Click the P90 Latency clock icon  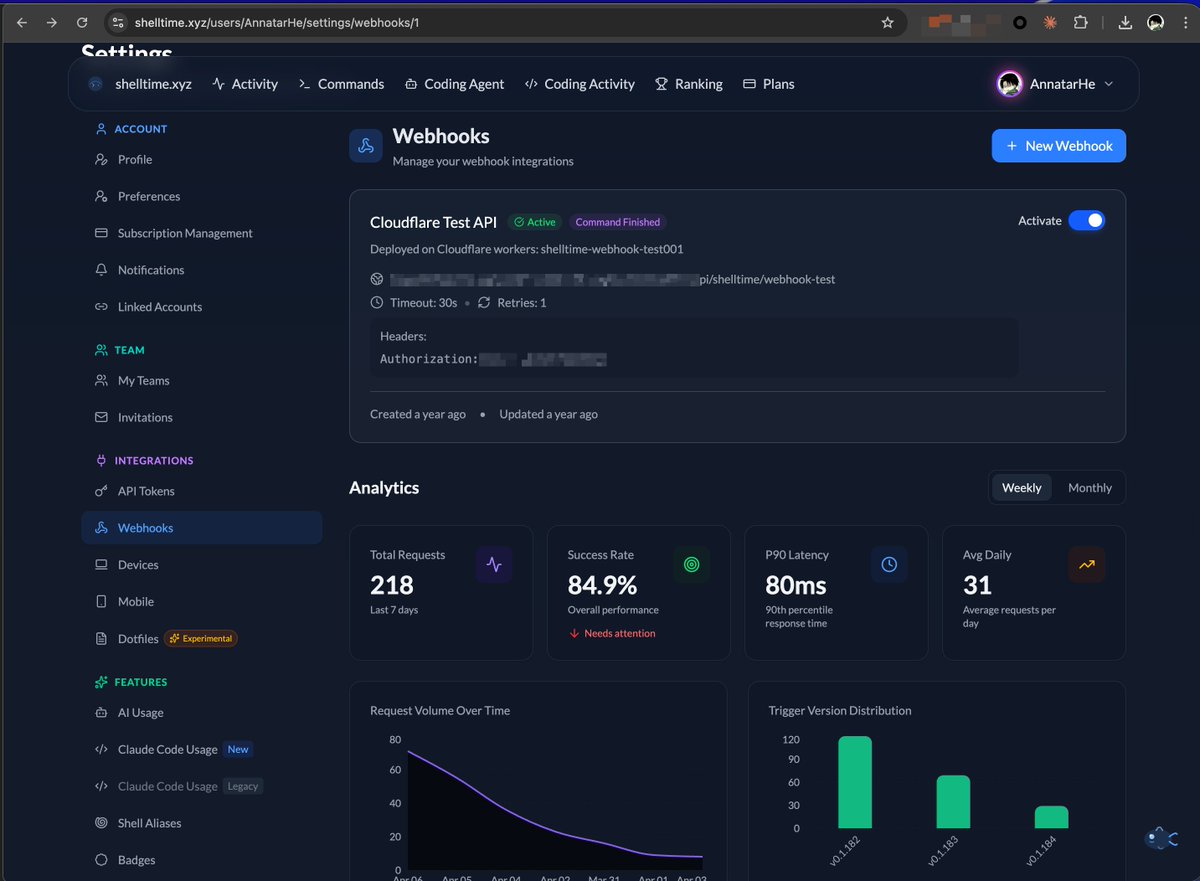click(x=889, y=564)
